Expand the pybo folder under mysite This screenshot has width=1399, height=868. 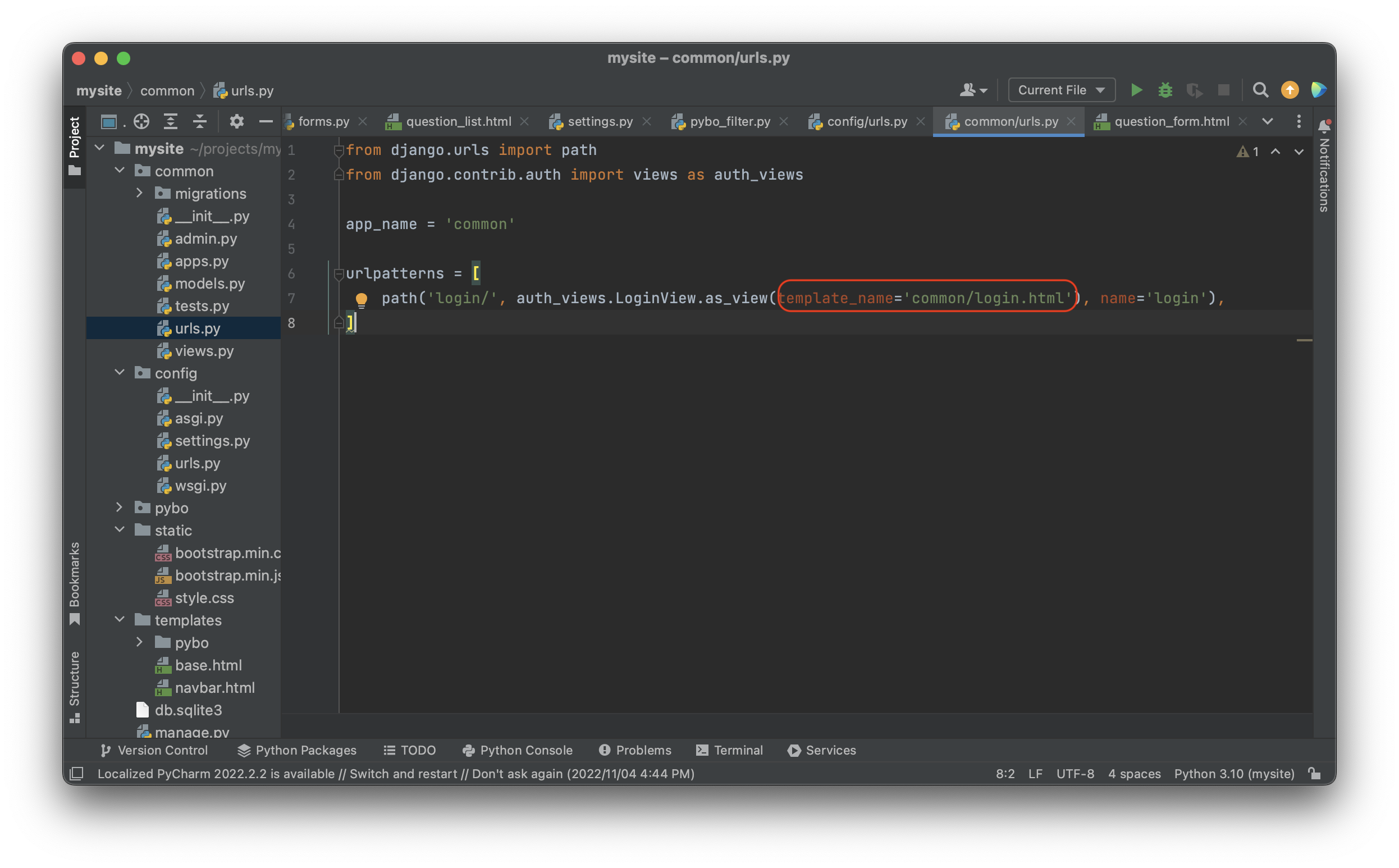120,508
